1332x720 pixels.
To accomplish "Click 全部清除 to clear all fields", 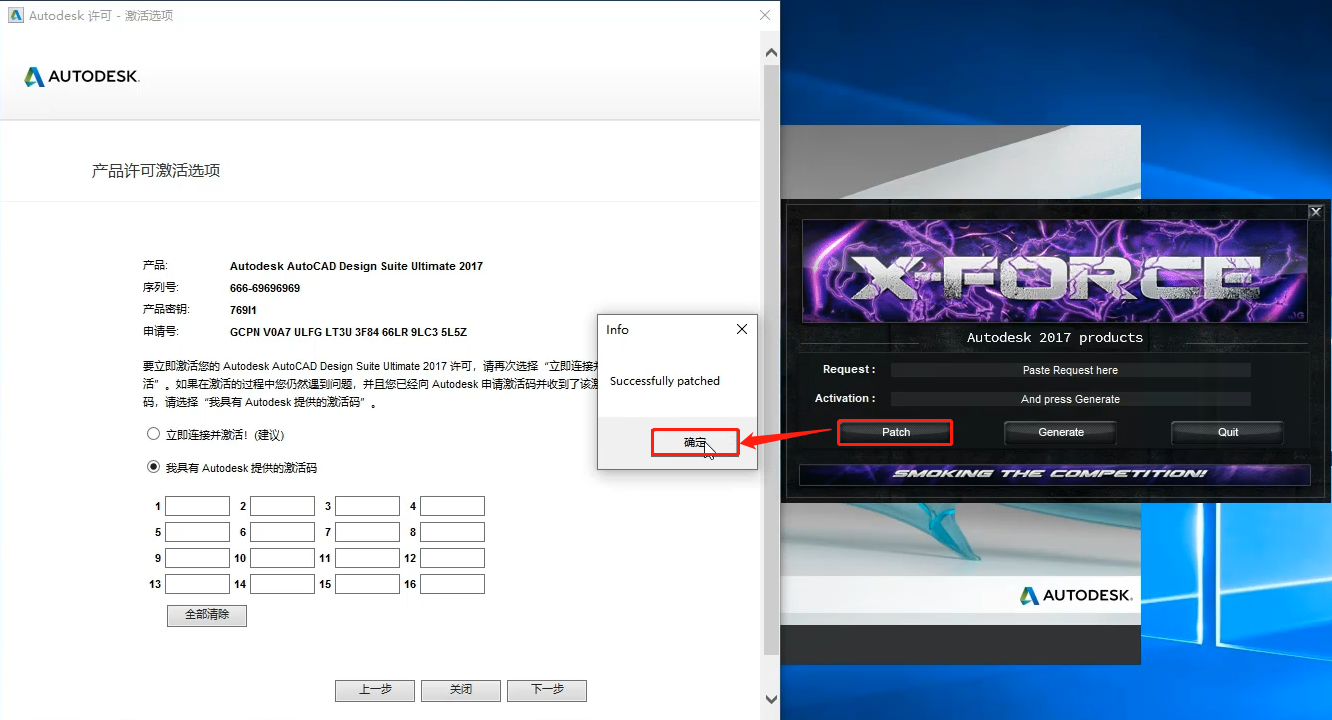I will [207, 615].
